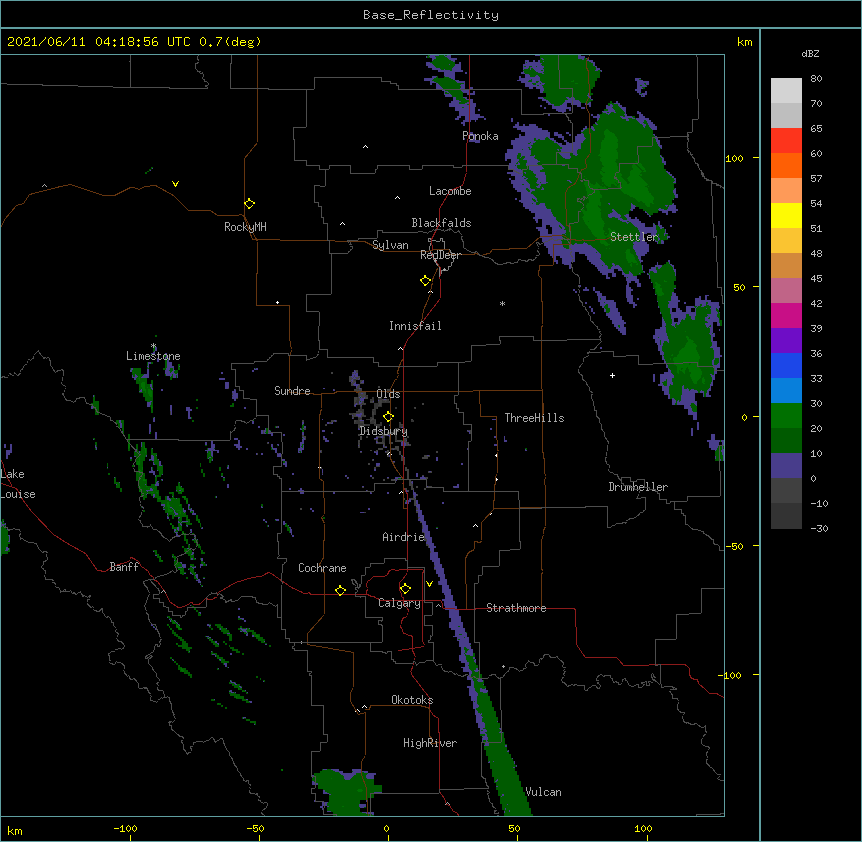This screenshot has width=862, height=842.
Task: Click the Stettler city label
Action: coord(634,237)
